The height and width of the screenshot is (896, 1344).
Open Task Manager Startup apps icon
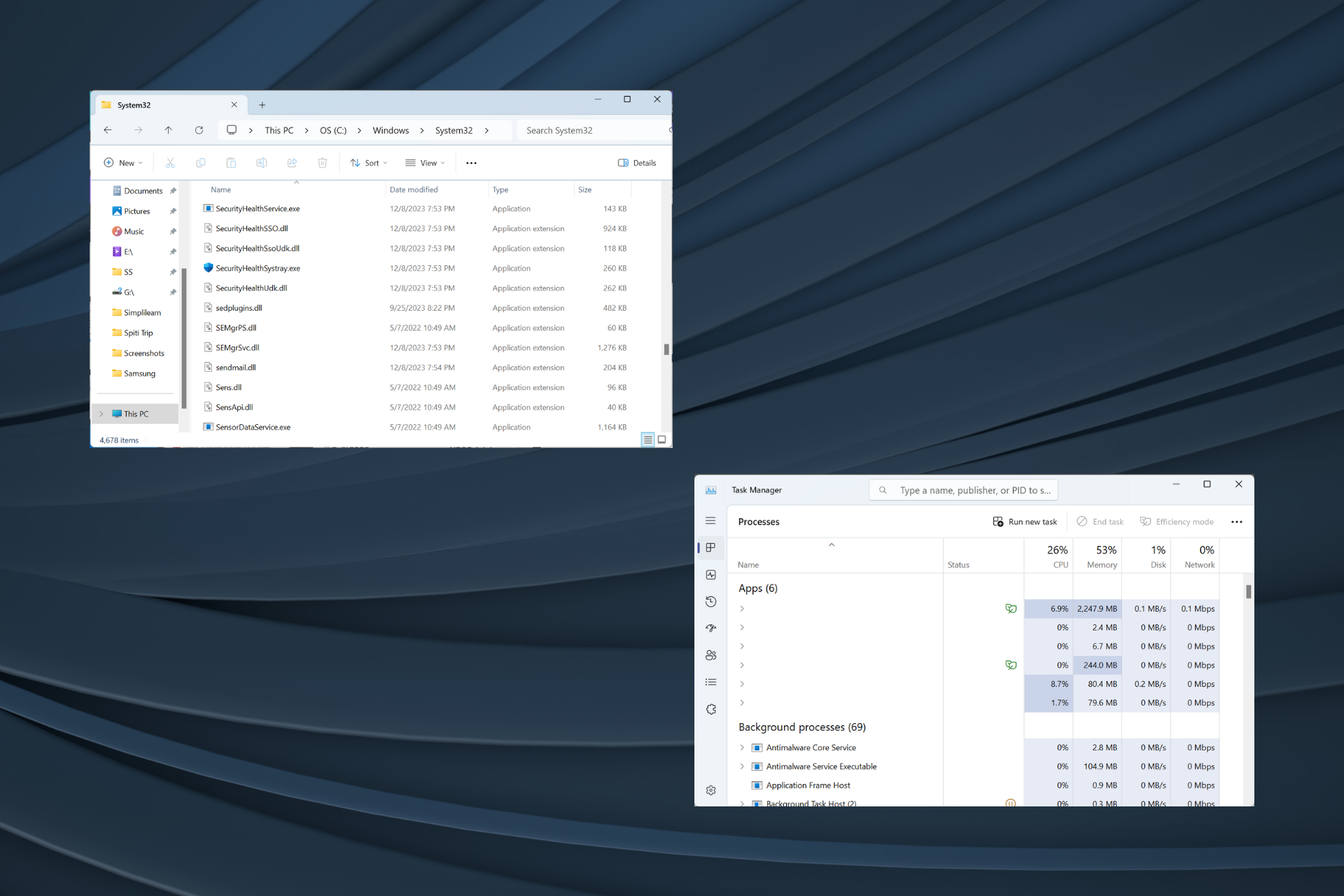710,629
